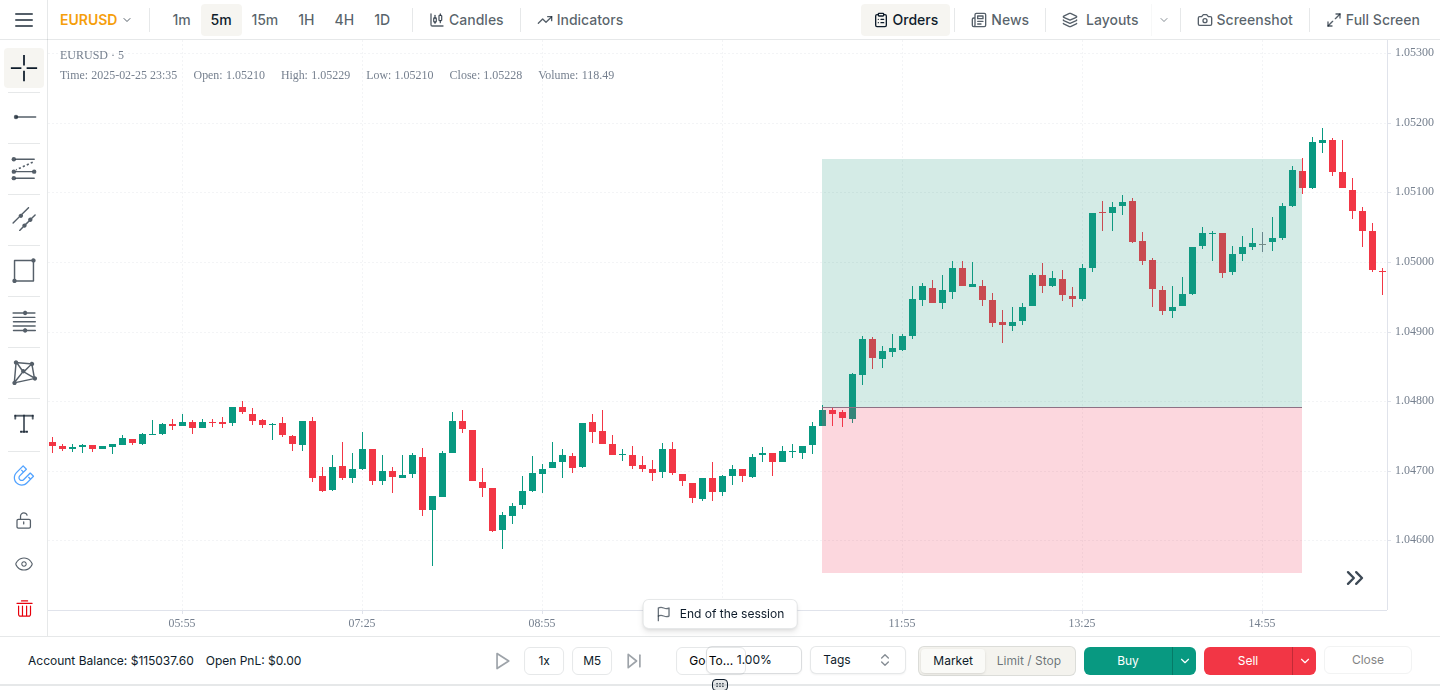The image size is (1440, 690).
Task: Toggle the lock drawings icon
Action: [x=24, y=521]
